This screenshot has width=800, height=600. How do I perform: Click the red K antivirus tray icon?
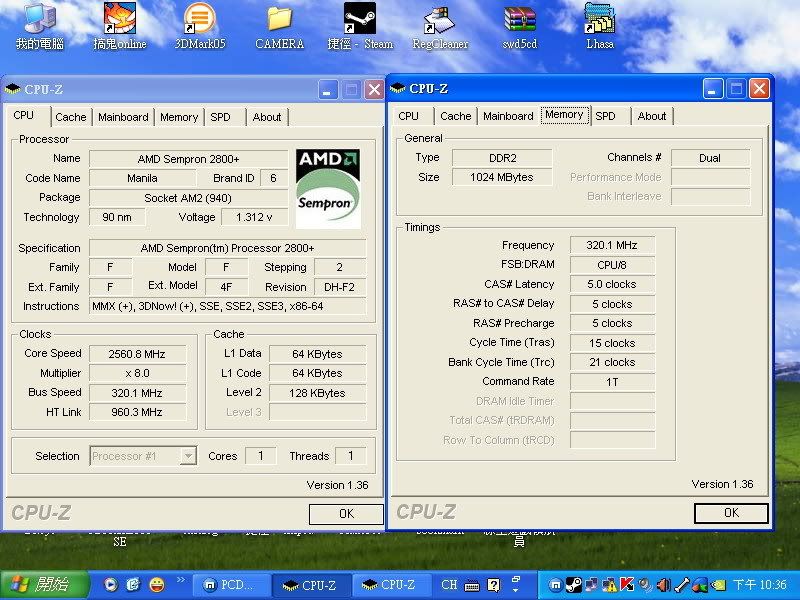pos(627,585)
